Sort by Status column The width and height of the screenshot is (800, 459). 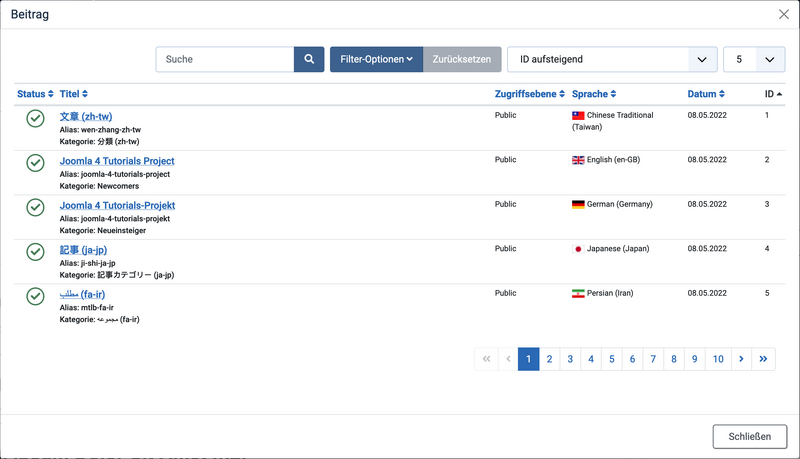[x=35, y=94]
